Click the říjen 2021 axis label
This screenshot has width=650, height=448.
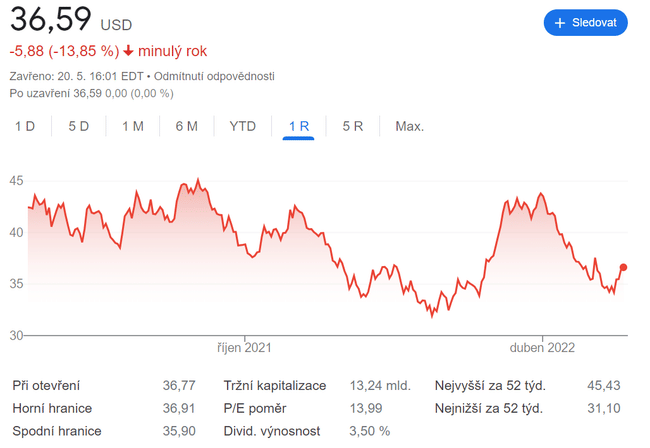coord(245,348)
